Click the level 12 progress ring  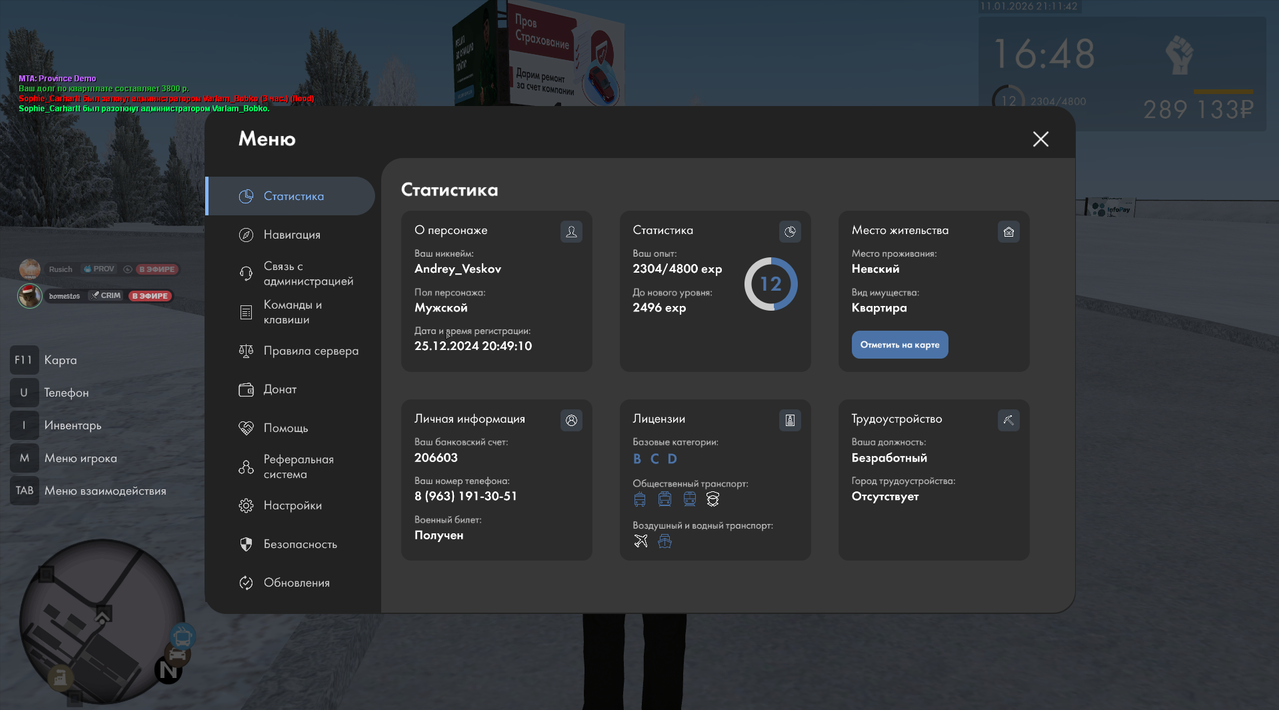[x=770, y=284]
